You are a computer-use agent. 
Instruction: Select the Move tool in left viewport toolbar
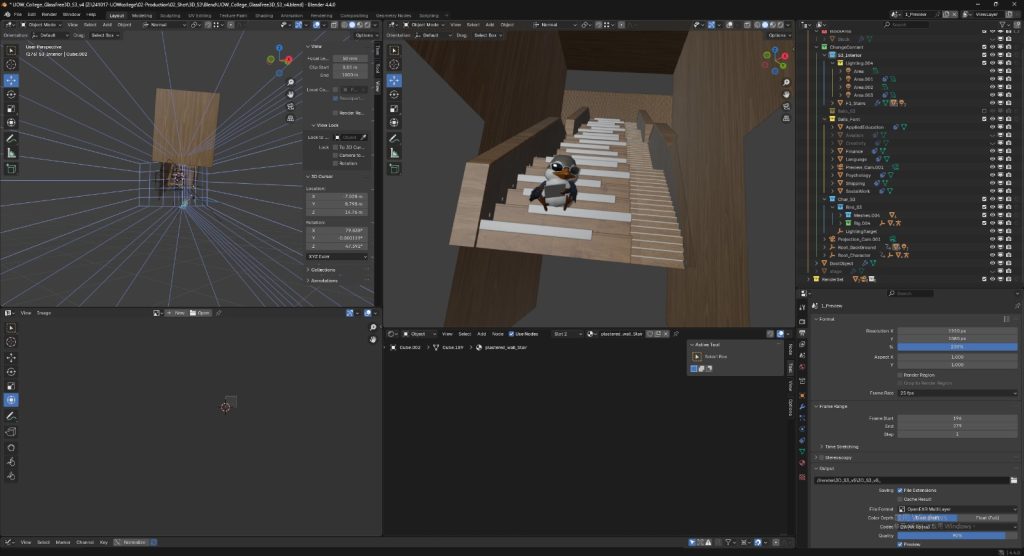11,80
